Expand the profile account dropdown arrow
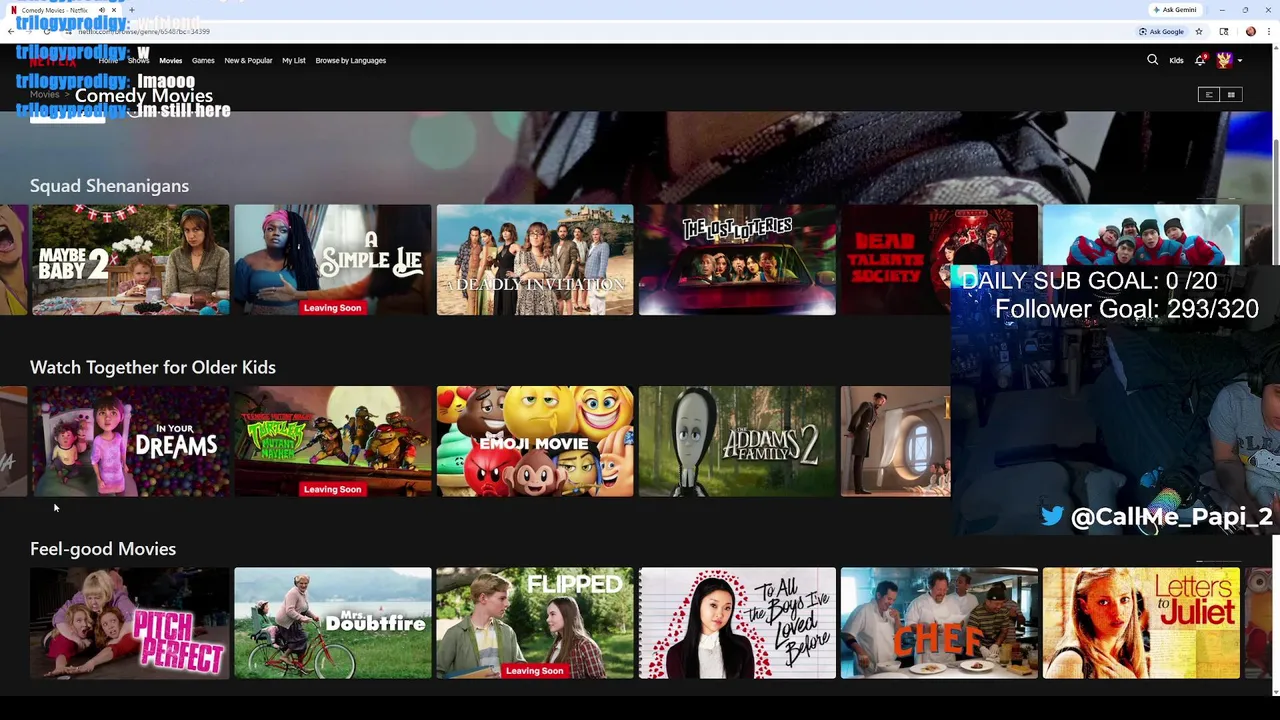Viewport: 1280px width, 720px height. [1240, 61]
